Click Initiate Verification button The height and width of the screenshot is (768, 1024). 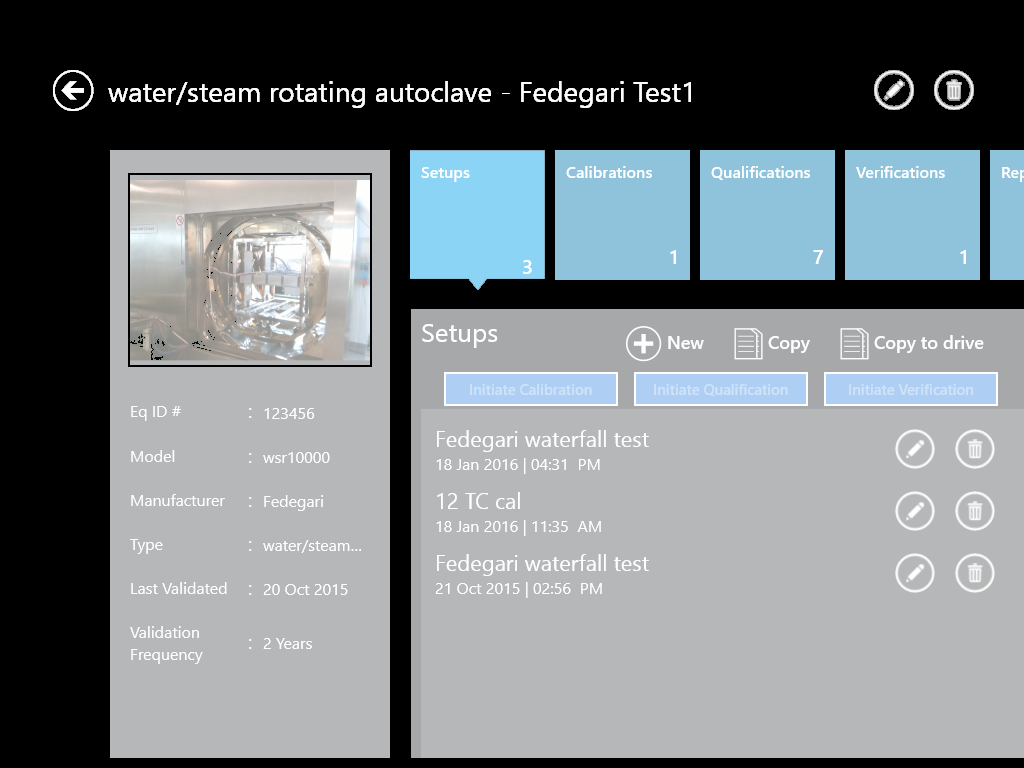(911, 389)
